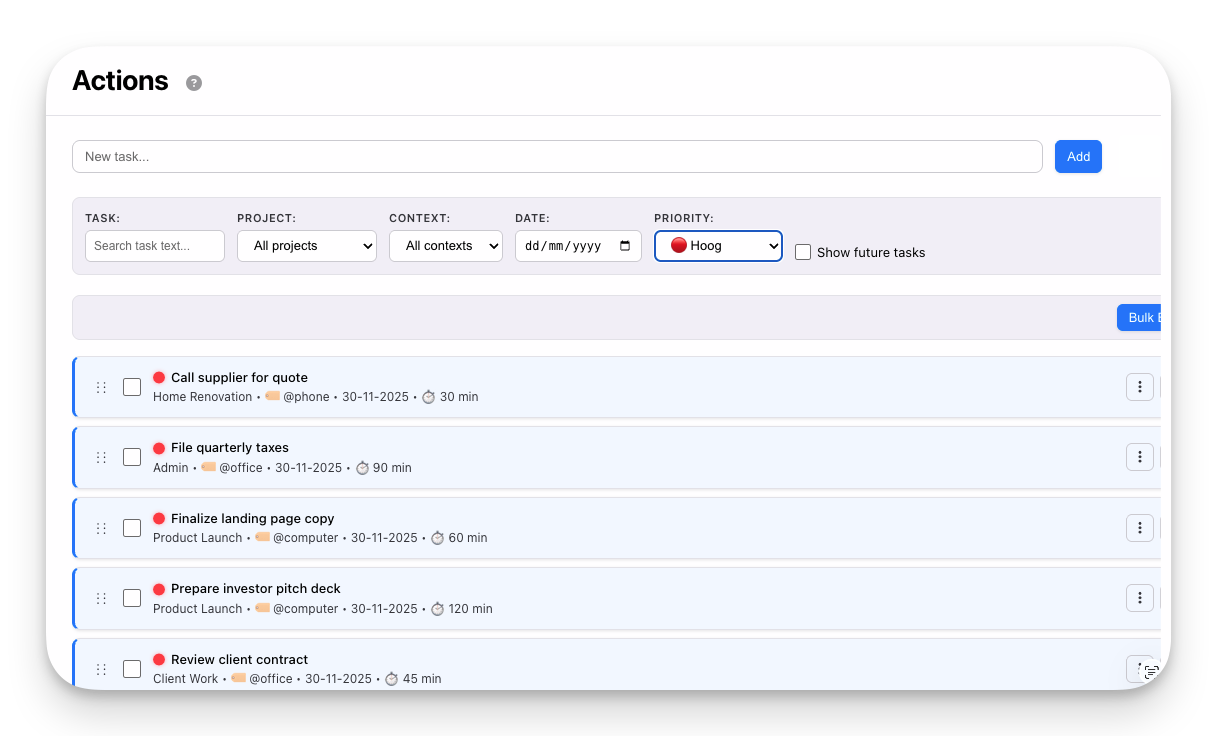Open three-dot menu for File quarterly taxes

point(1140,457)
